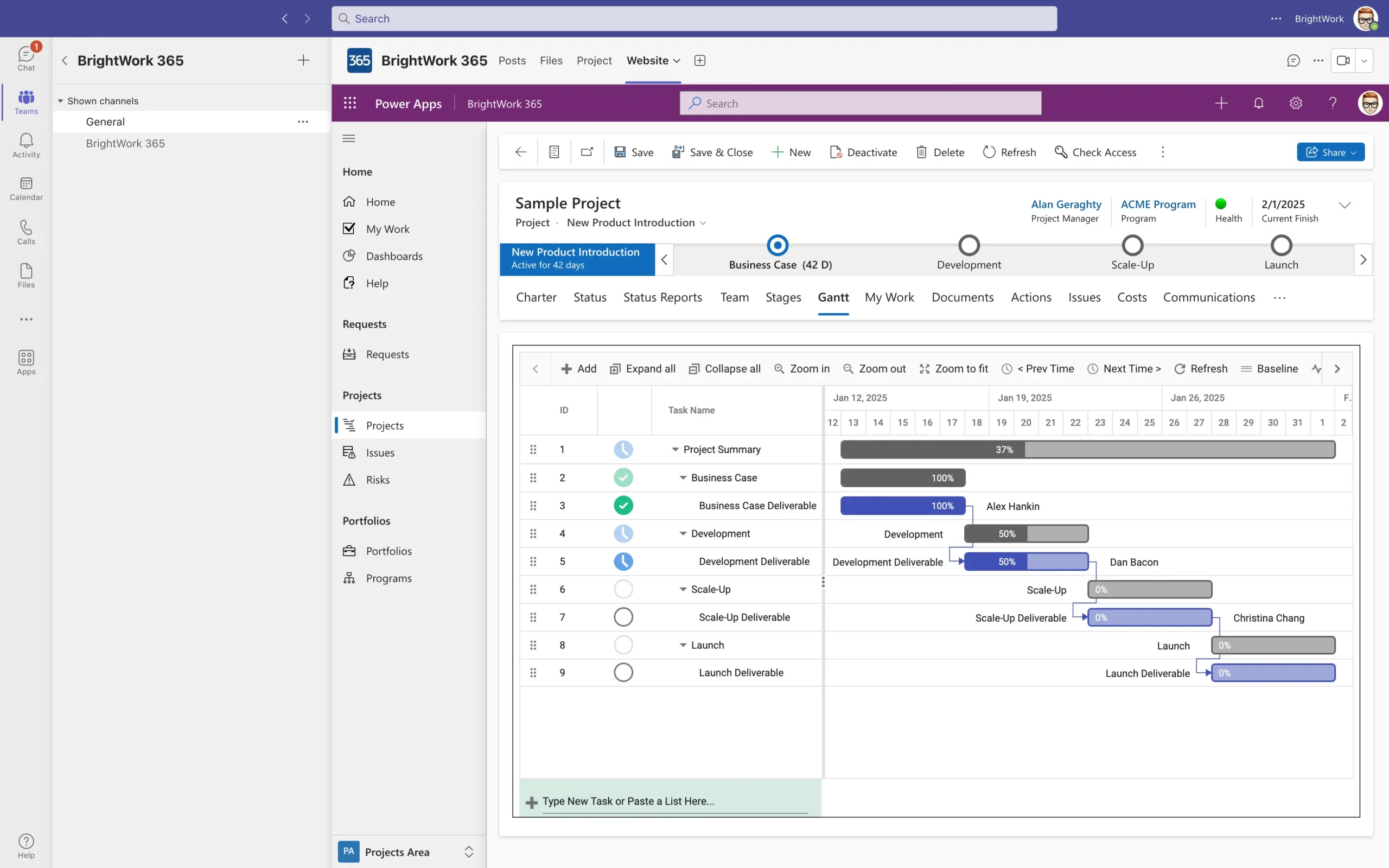
Task: Click the Zoom to fit icon
Action: pos(924,368)
